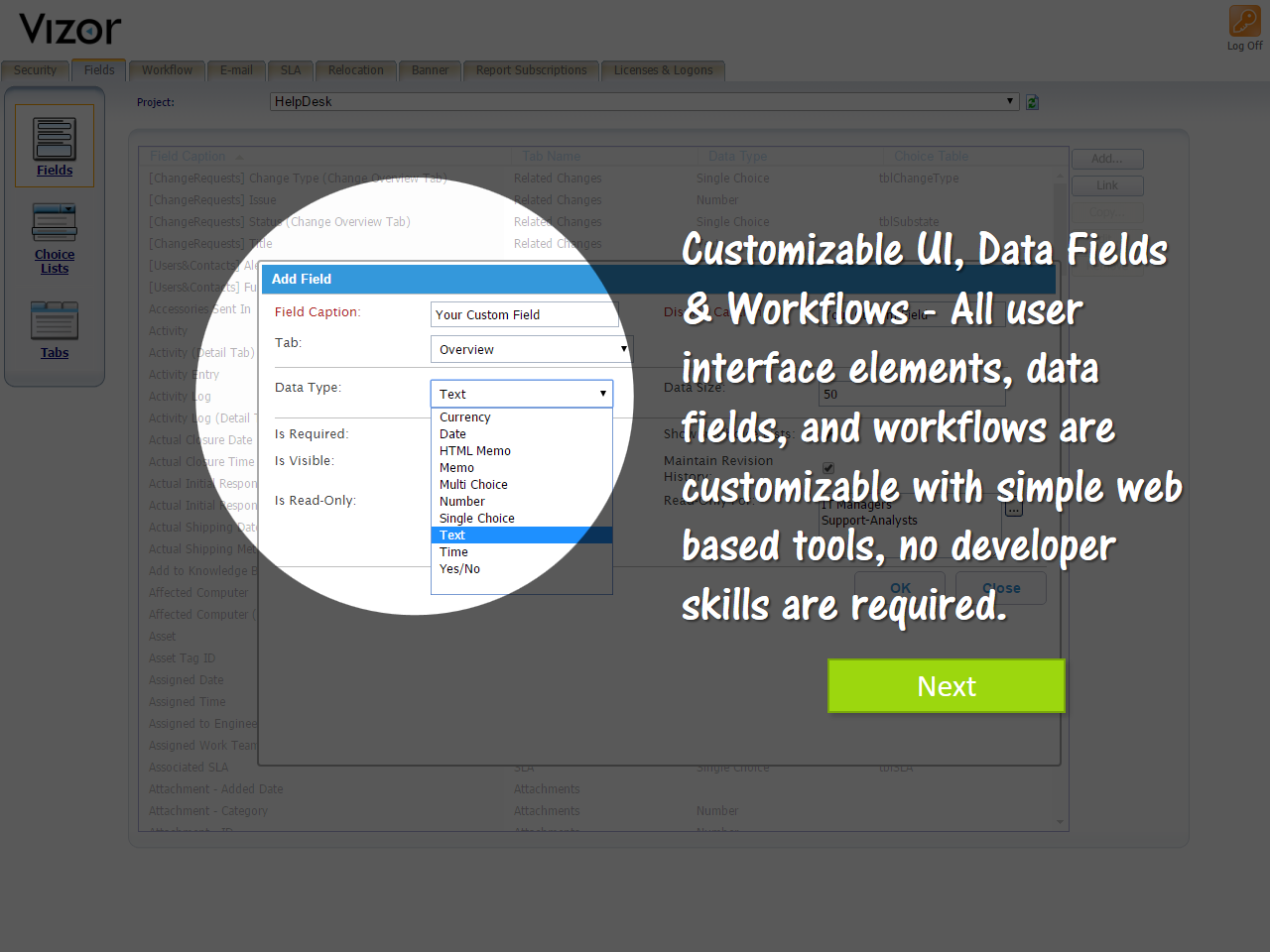This screenshot has width=1270, height=952.
Task: Switch to the Report Subscriptions tab
Action: [531, 70]
